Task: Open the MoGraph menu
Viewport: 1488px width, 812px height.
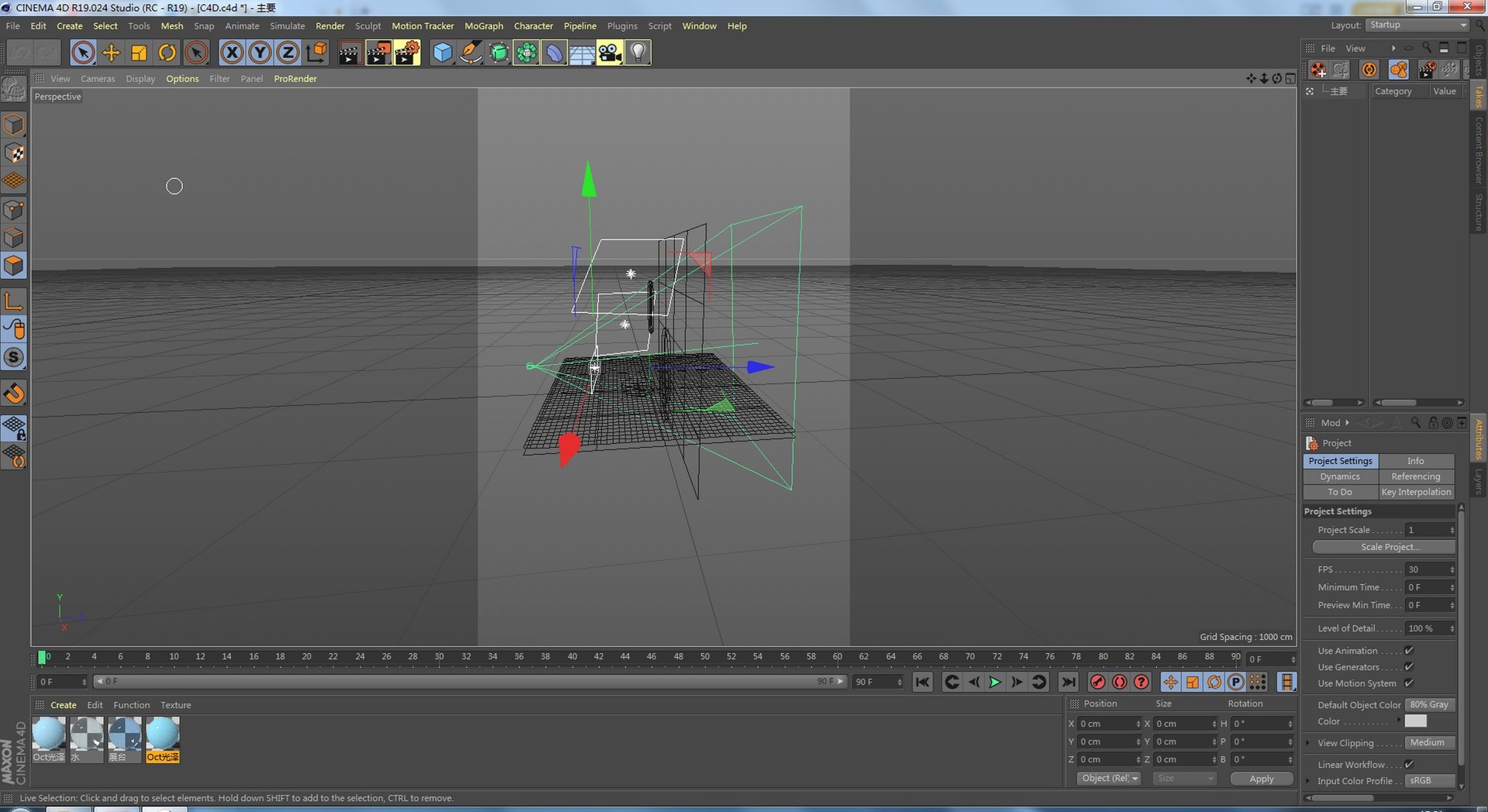Action: point(484,26)
